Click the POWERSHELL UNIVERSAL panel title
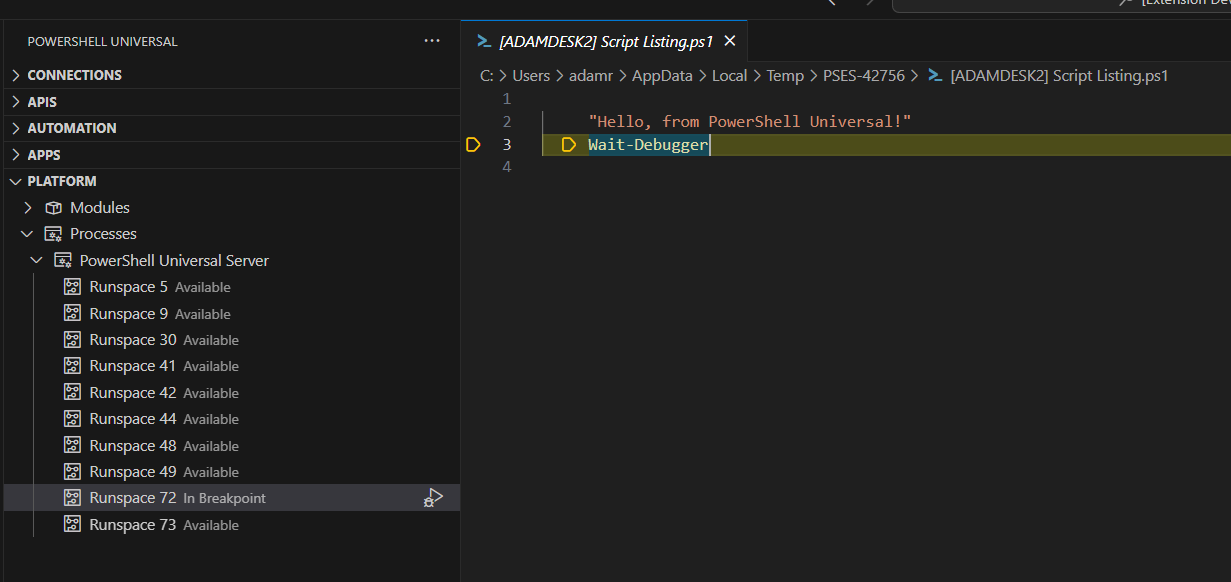The image size is (1231, 582). [x=102, y=42]
